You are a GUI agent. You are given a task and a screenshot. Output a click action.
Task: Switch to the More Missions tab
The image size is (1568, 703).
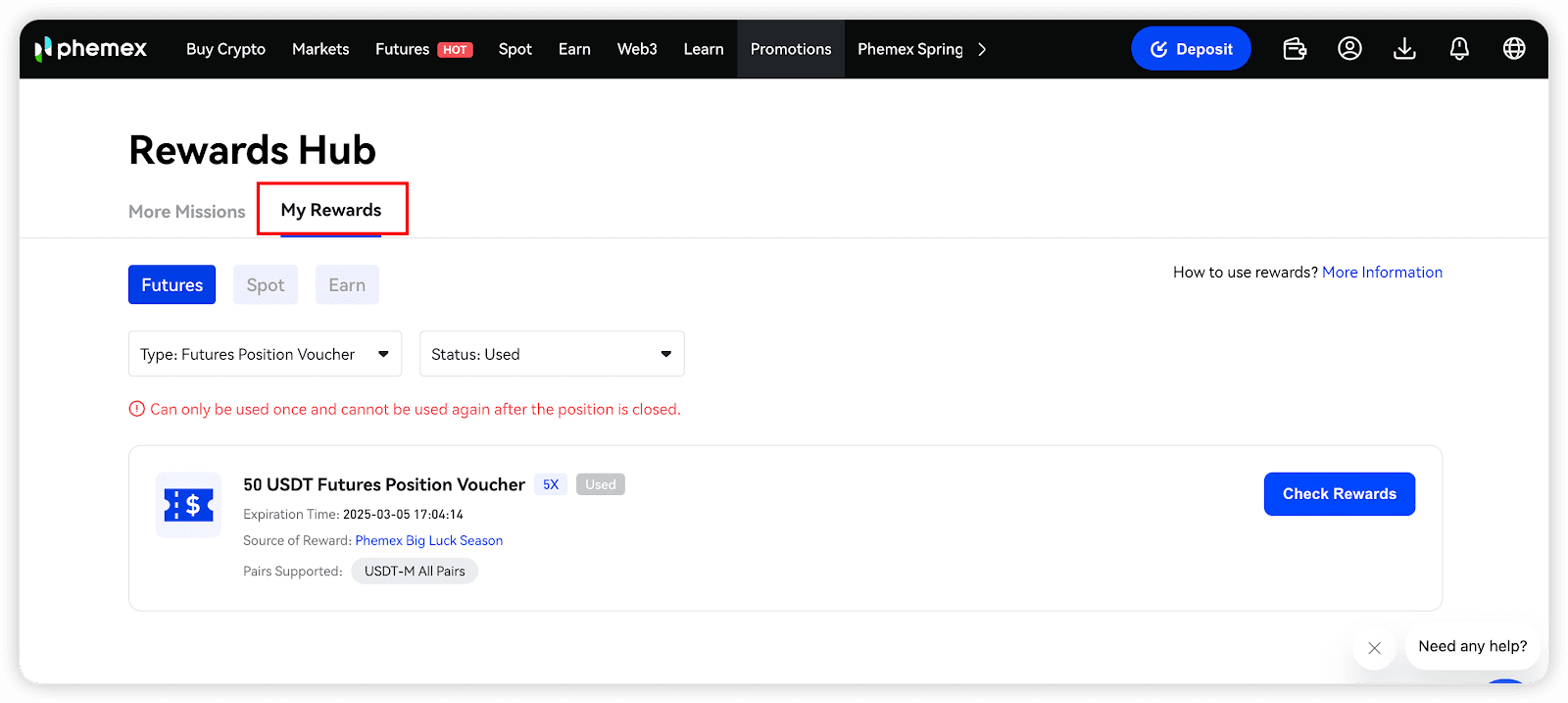click(187, 212)
